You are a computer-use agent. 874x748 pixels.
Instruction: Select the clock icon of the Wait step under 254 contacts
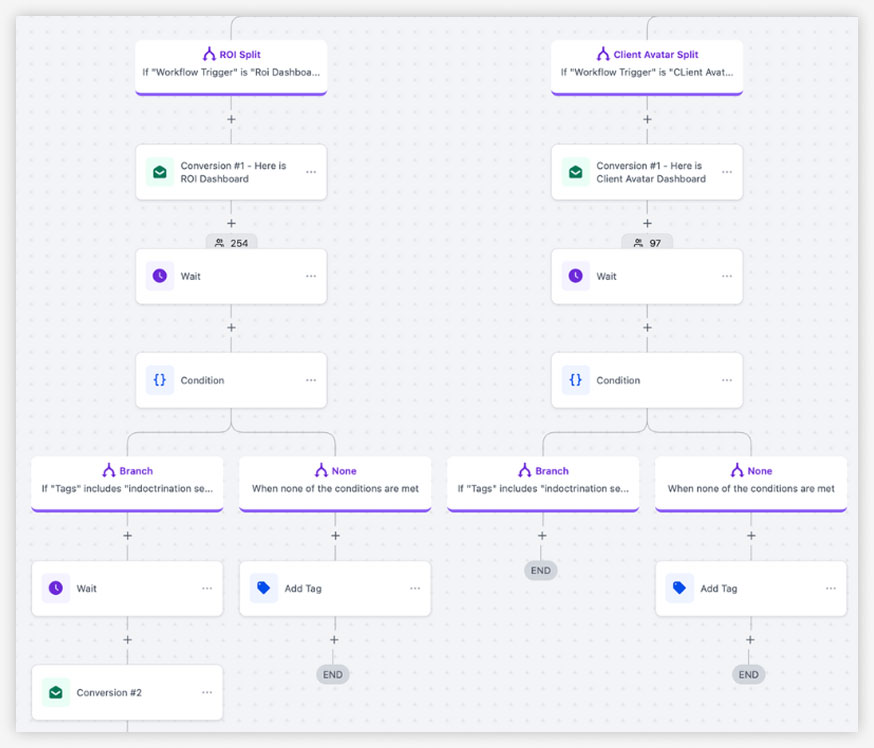pyautogui.click(x=160, y=276)
